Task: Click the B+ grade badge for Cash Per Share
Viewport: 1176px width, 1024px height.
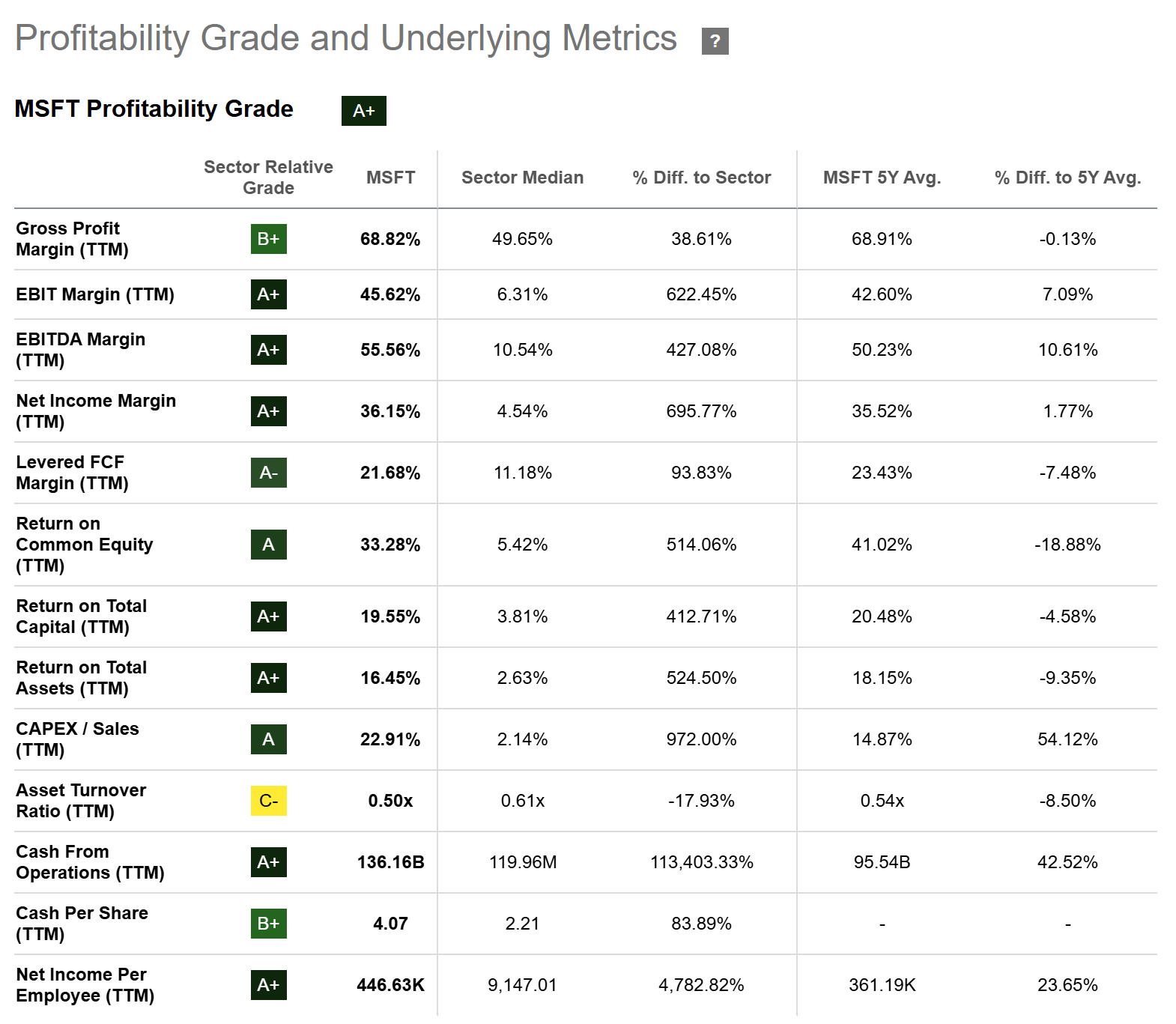Action: pos(268,924)
